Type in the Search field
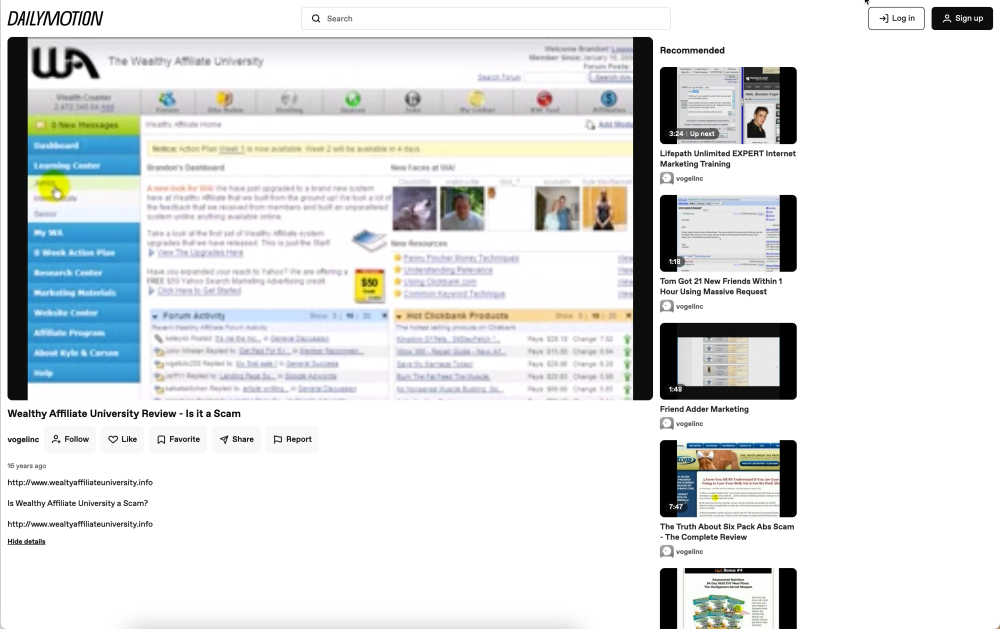Image resolution: width=1000 pixels, height=629 pixels. (x=490, y=18)
